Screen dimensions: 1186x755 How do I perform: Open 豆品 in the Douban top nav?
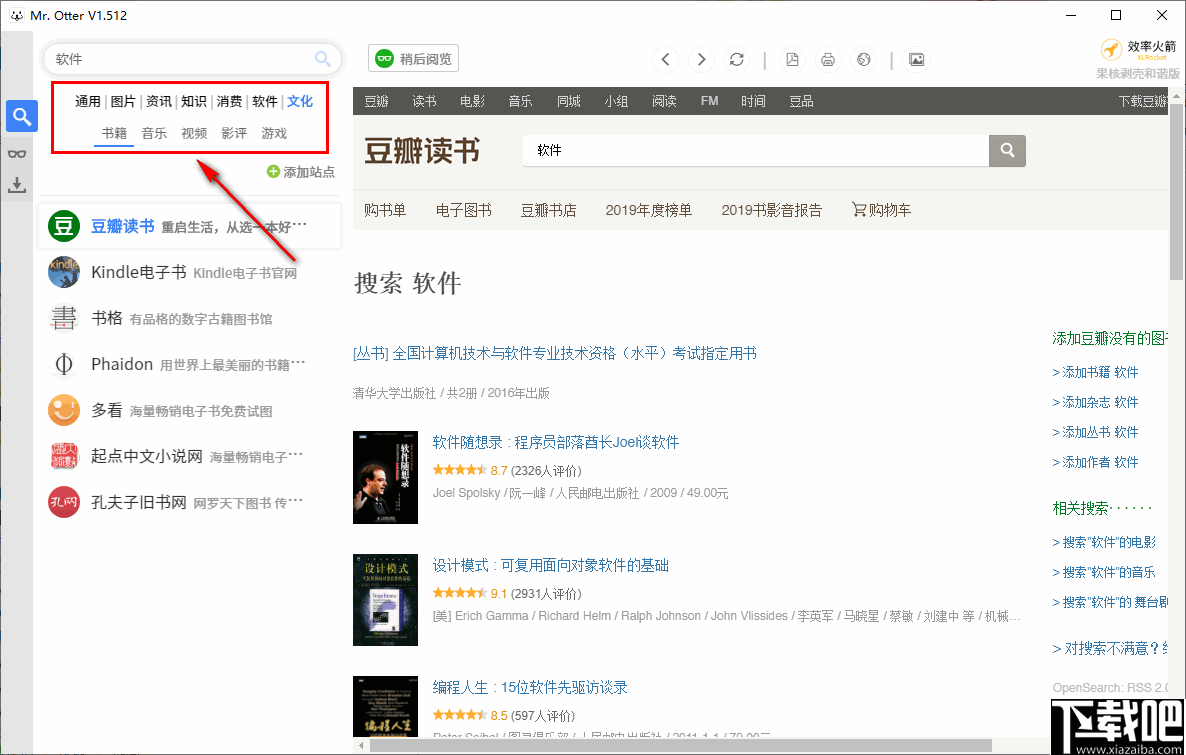pyautogui.click(x=801, y=101)
